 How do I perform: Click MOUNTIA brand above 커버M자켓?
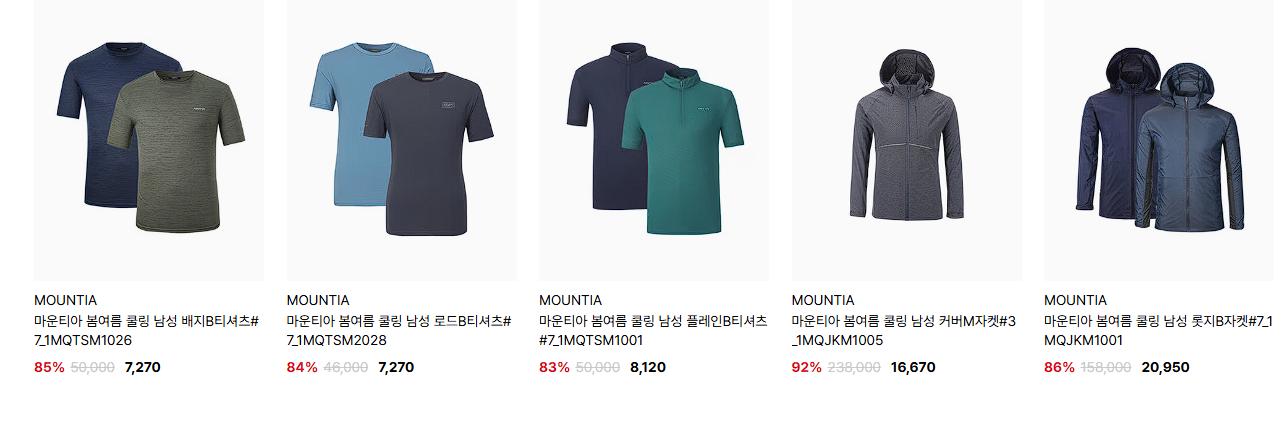pyautogui.click(x=823, y=300)
